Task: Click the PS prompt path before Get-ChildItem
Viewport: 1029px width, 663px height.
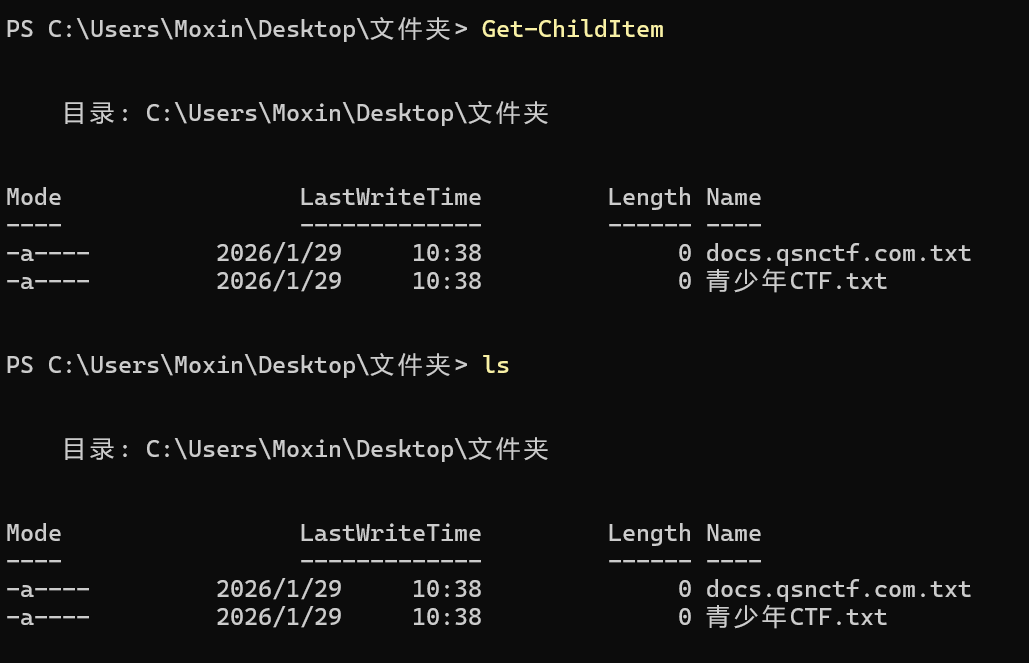Action: [236, 30]
